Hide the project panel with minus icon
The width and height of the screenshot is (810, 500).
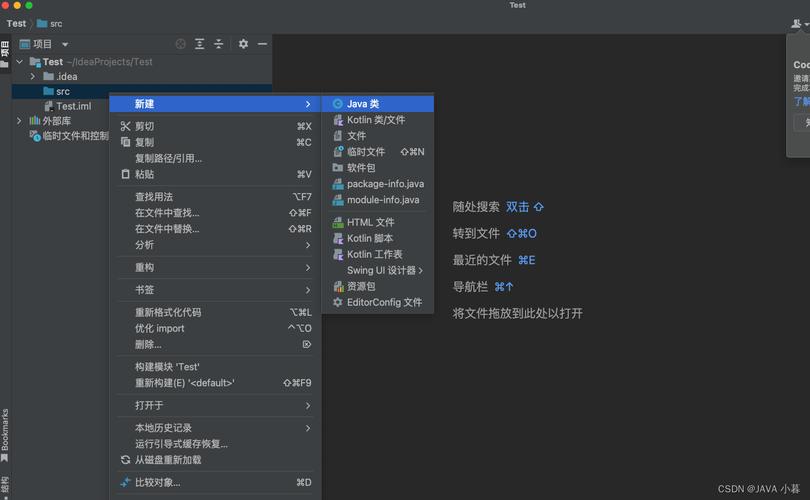point(262,44)
